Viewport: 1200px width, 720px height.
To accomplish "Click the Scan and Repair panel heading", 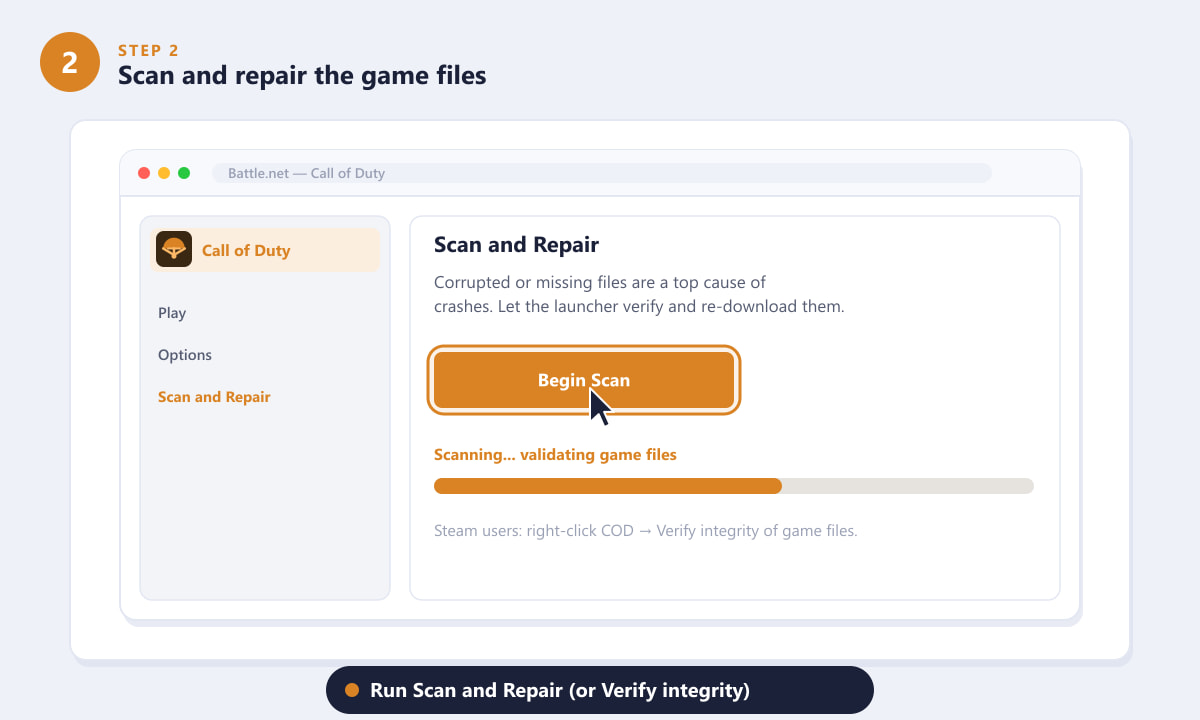I will pos(516,245).
